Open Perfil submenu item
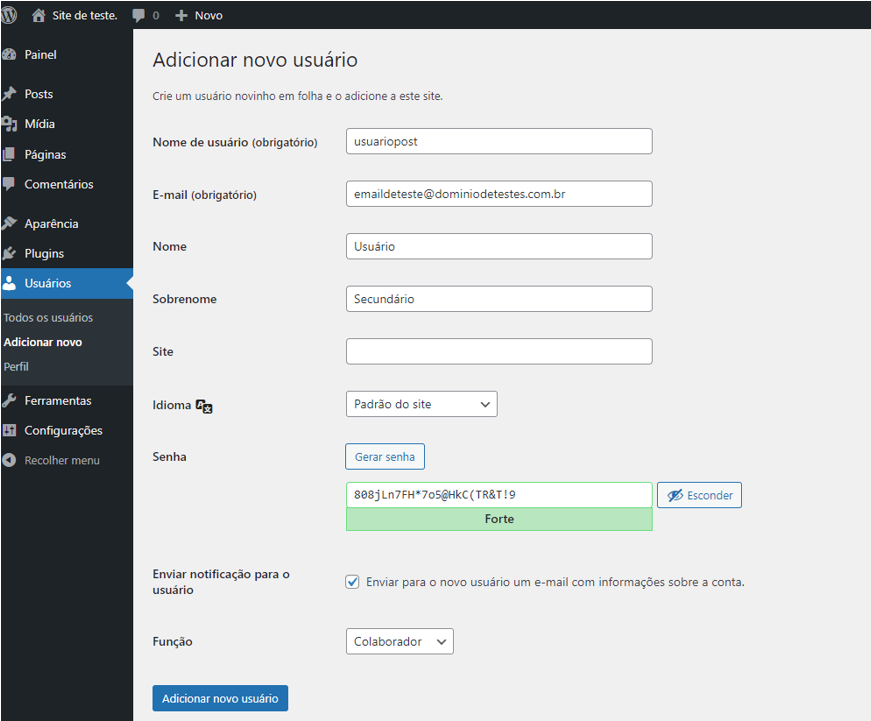Screen dimensions: 871x721 tap(16, 367)
